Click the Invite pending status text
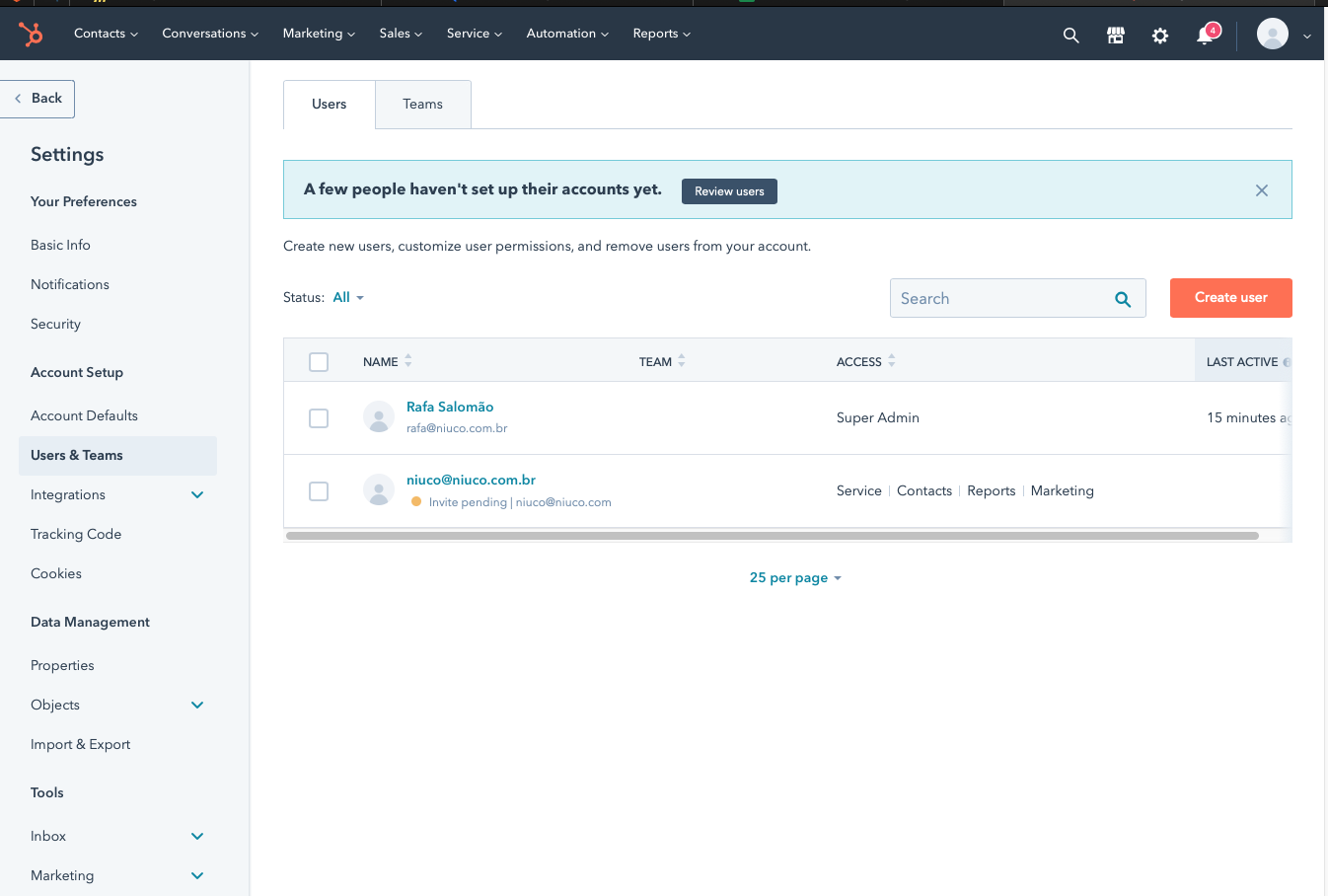The image size is (1328, 896). [x=468, y=502]
